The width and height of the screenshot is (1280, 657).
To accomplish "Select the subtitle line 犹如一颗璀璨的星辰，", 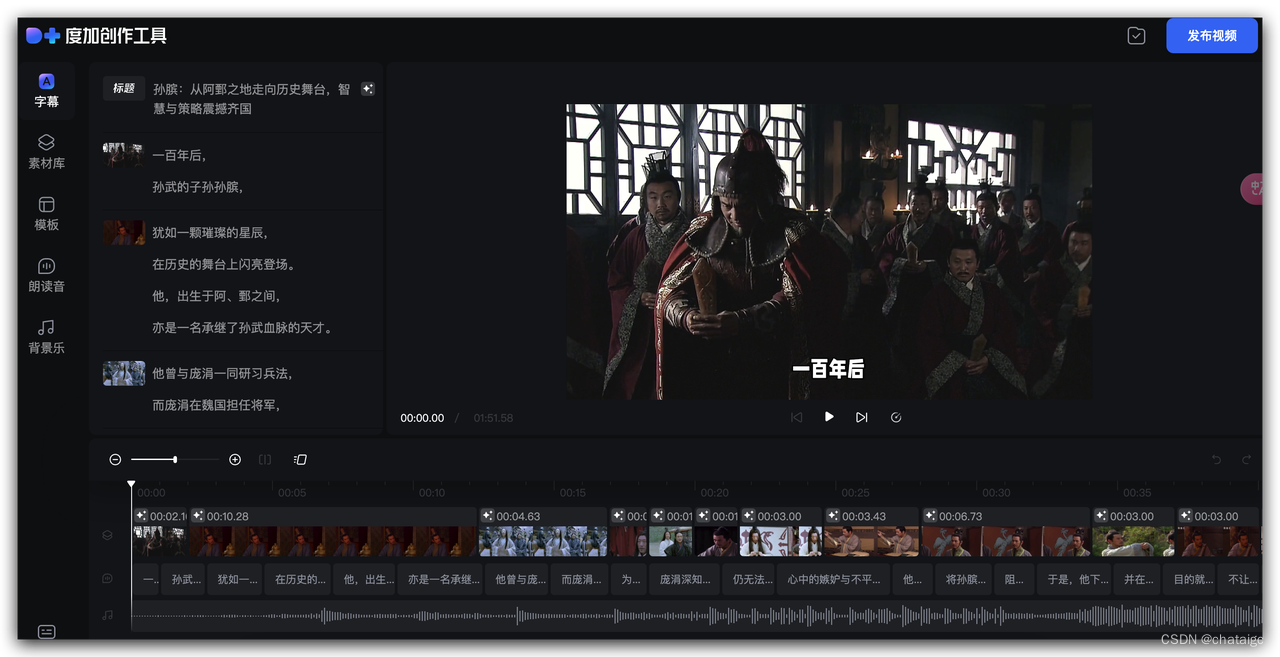I will pos(210,232).
